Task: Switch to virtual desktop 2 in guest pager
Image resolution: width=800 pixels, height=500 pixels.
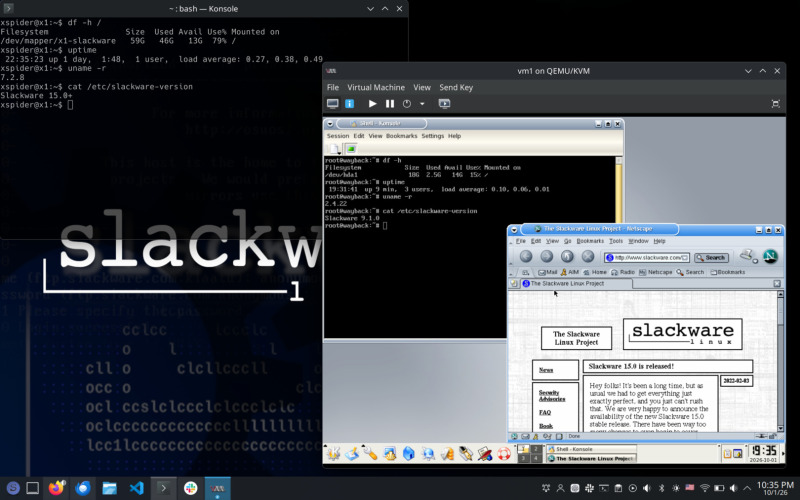Action: (x=536, y=449)
